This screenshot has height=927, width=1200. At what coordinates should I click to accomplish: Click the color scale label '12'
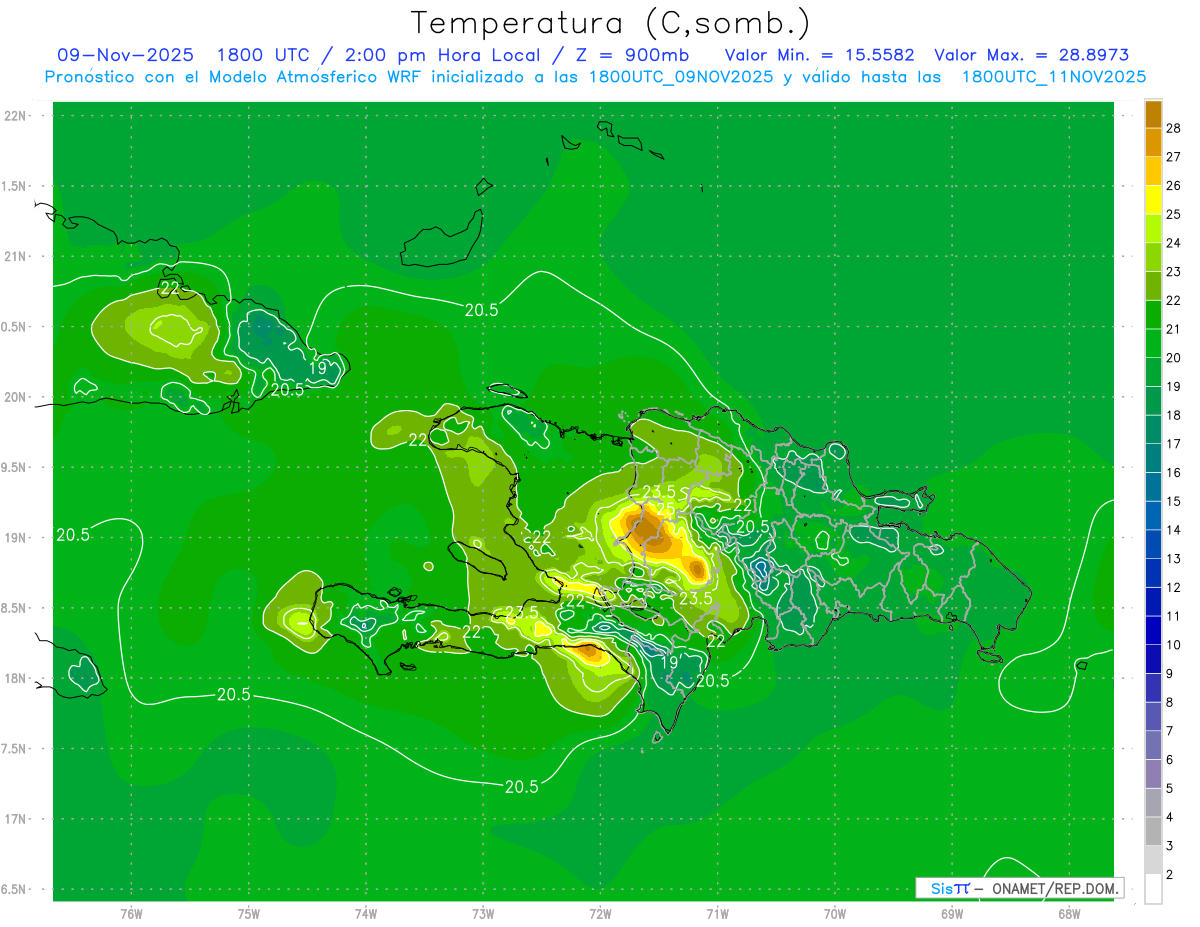click(1173, 587)
